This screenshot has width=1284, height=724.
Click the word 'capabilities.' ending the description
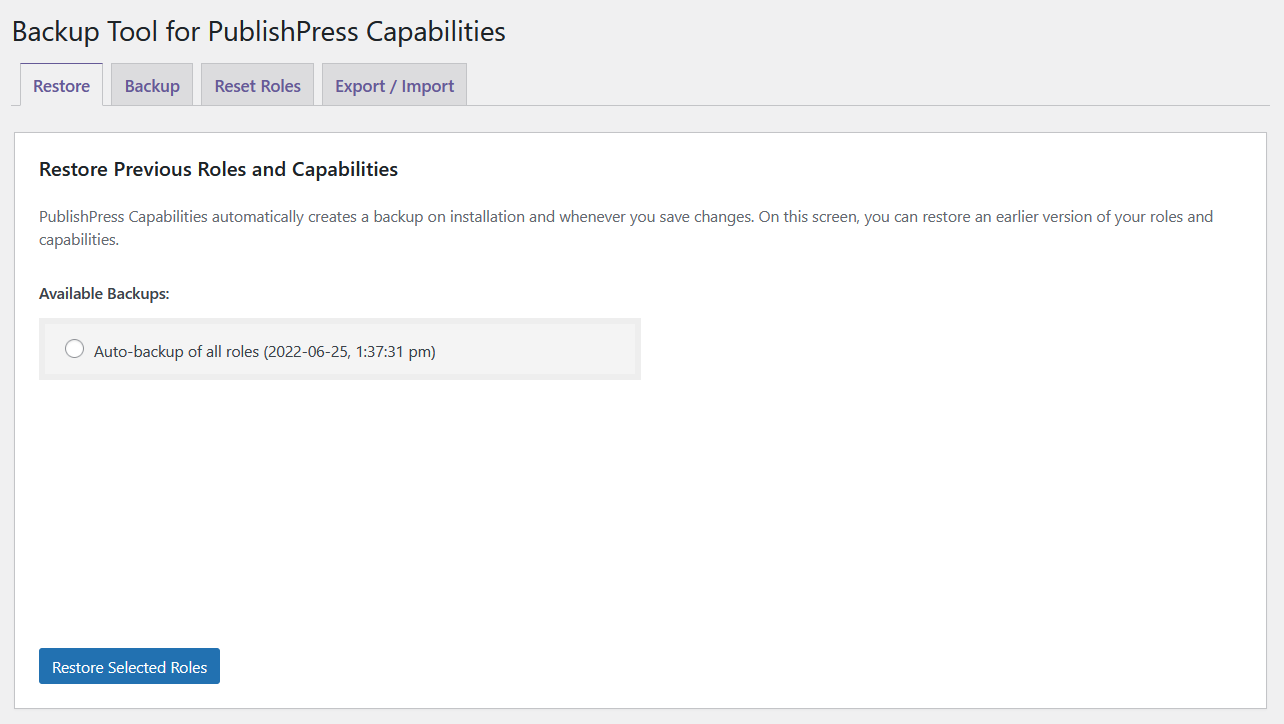[78, 241]
